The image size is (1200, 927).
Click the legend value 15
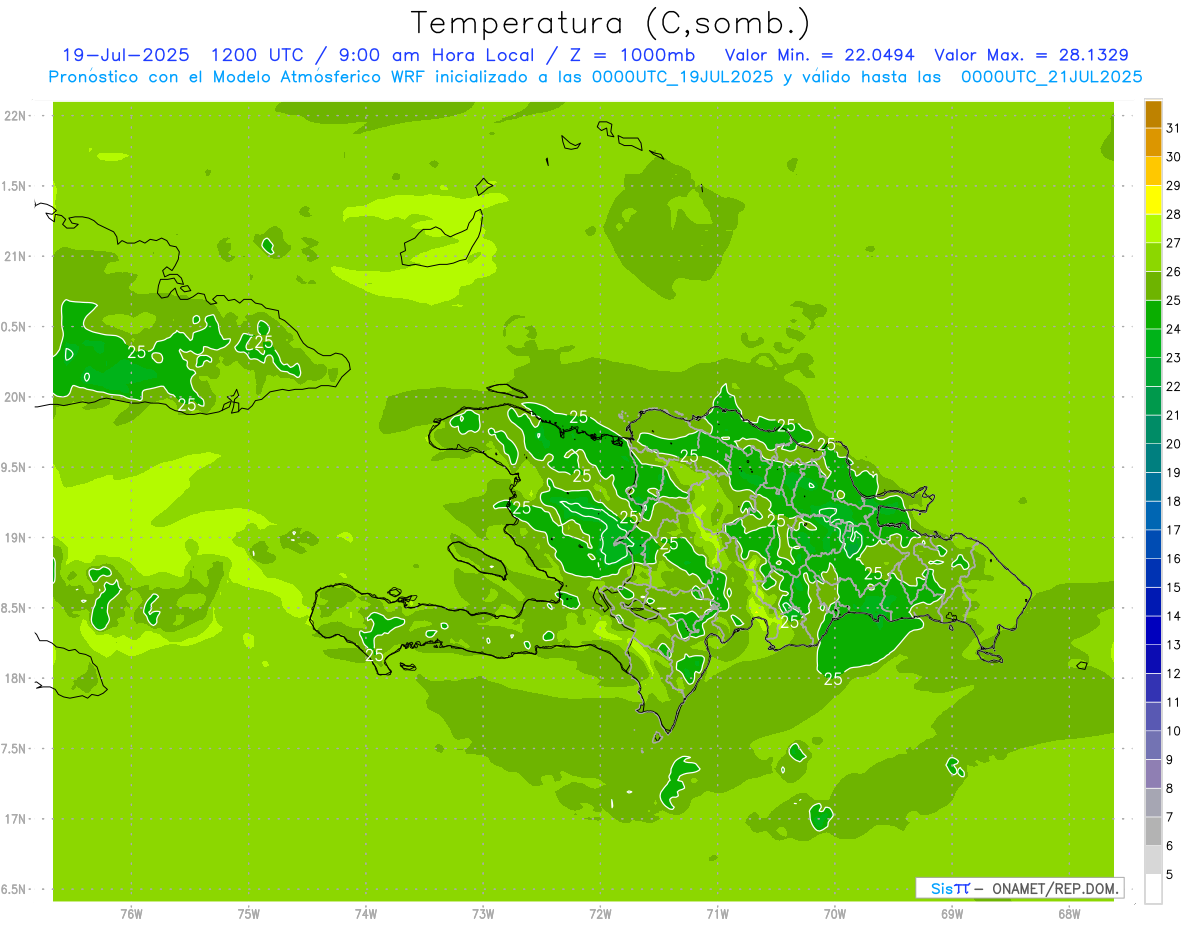(x=1173, y=587)
